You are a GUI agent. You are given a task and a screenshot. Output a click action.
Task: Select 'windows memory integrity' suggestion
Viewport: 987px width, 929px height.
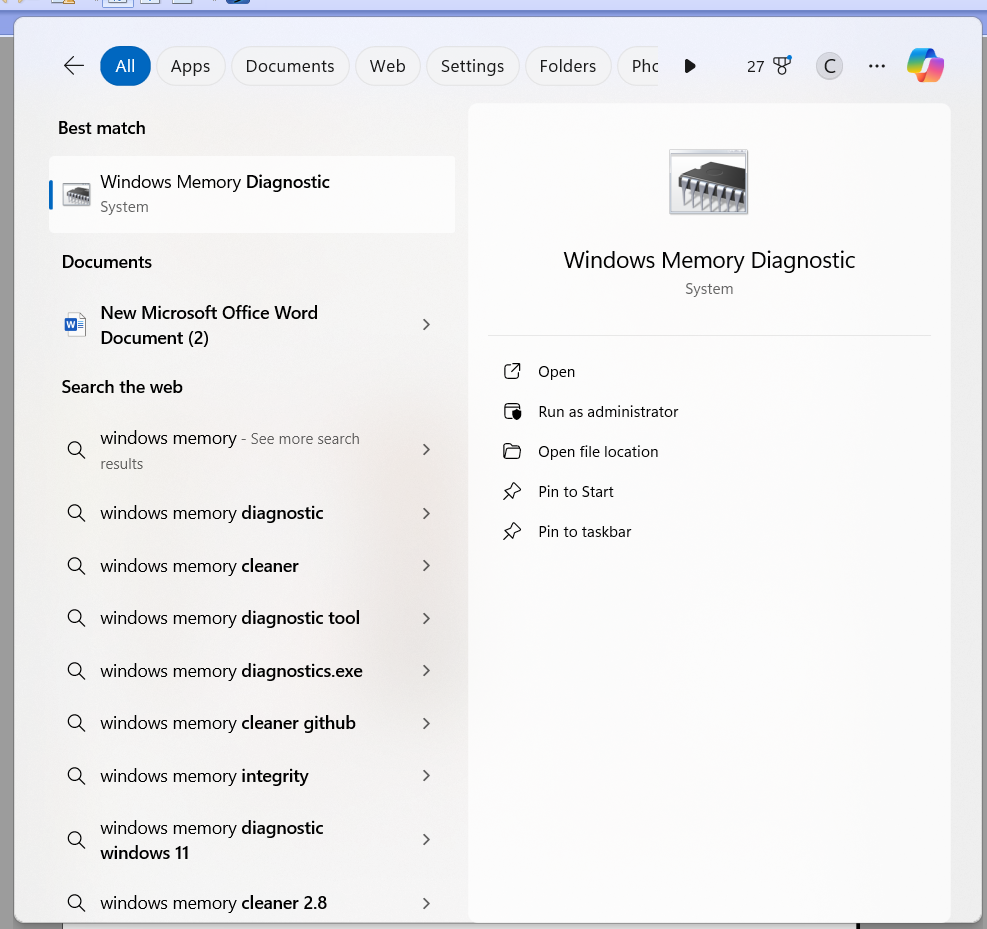point(252,775)
